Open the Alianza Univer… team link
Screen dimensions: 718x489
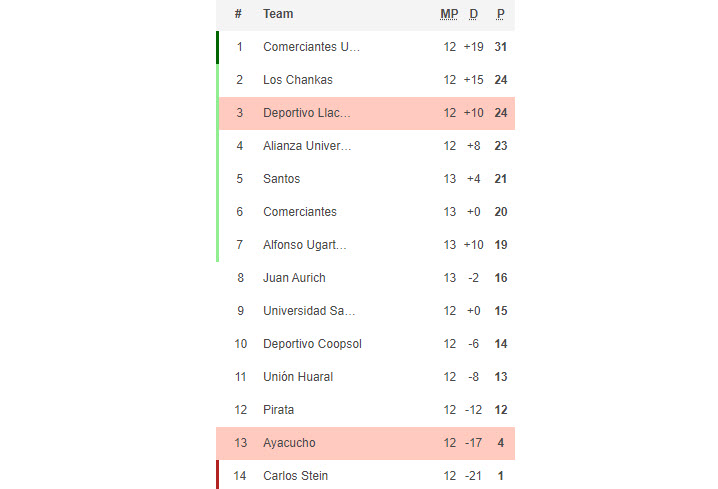coord(307,146)
